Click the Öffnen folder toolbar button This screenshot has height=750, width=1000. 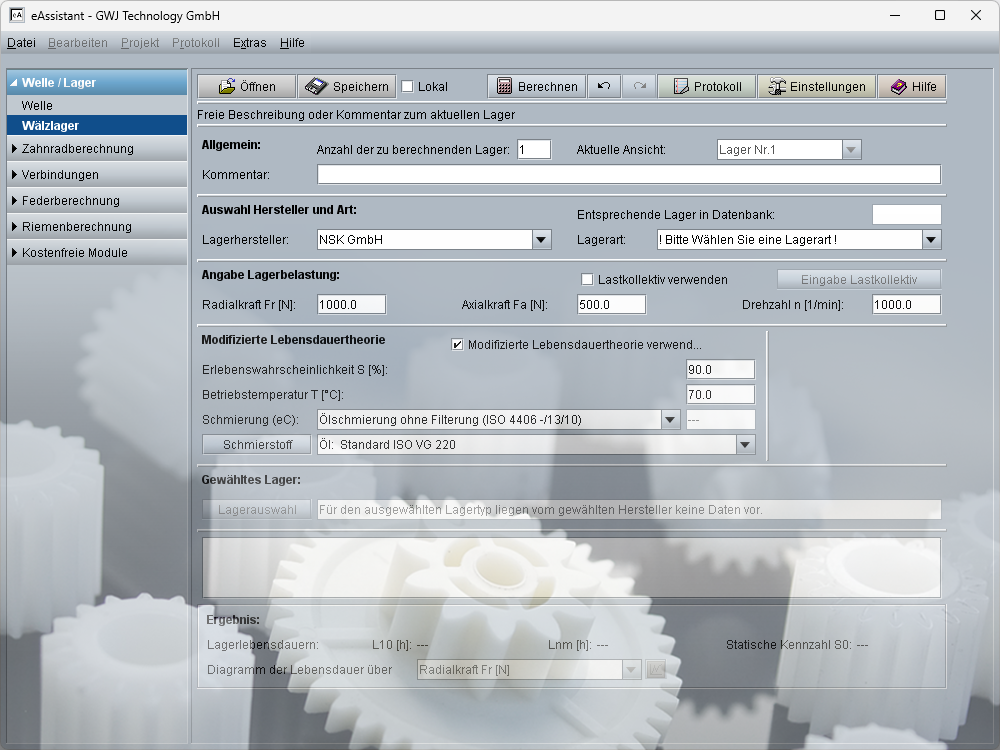246,87
